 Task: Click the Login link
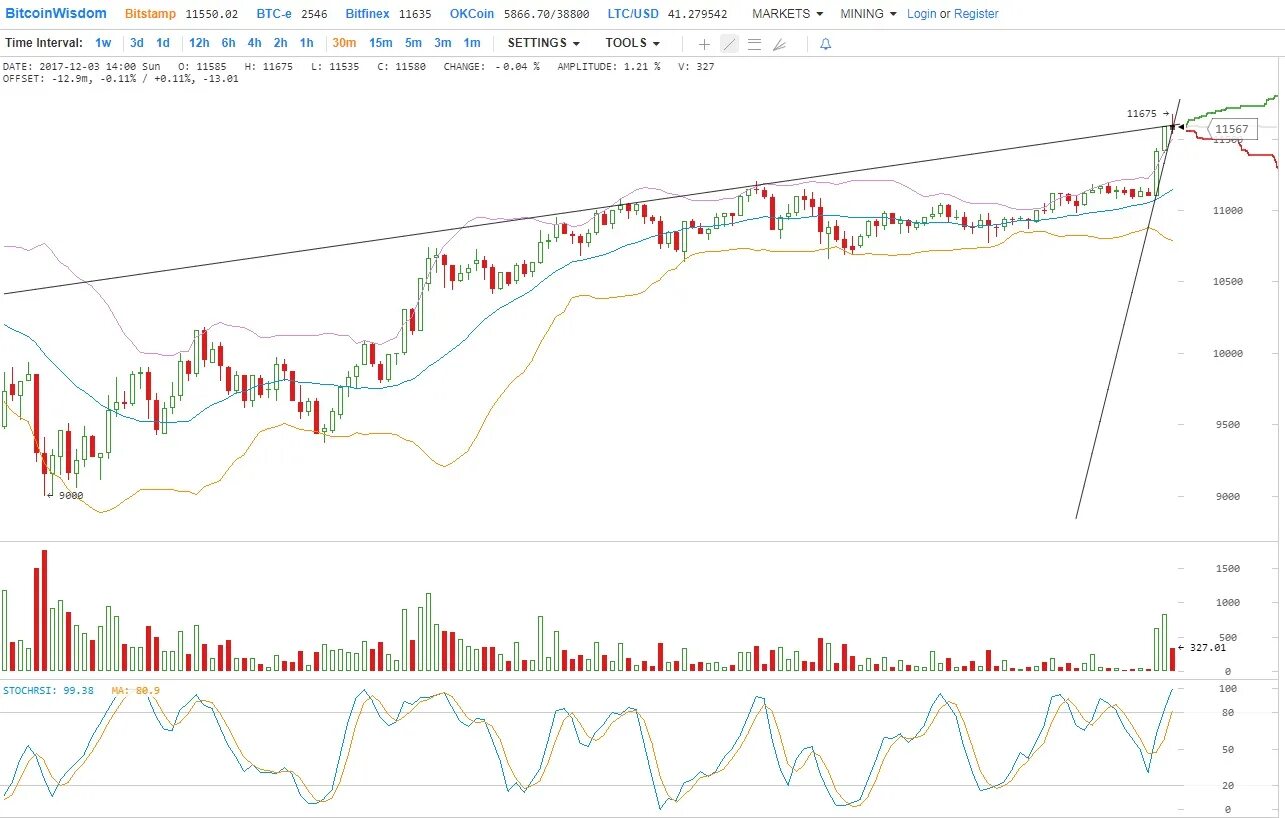pos(922,14)
